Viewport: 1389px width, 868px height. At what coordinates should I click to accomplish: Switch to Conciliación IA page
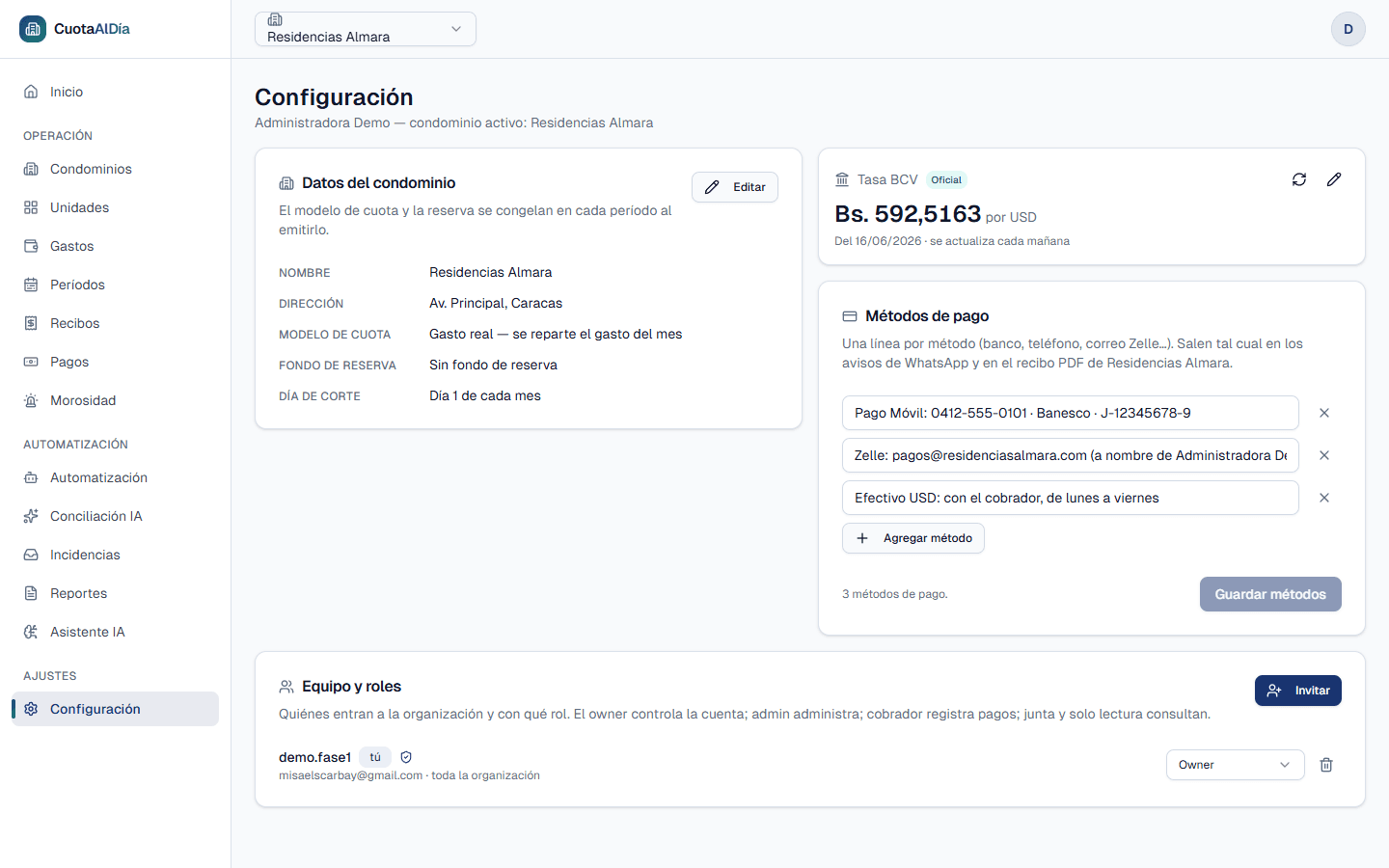pyautogui.click(x=116, y=516)
